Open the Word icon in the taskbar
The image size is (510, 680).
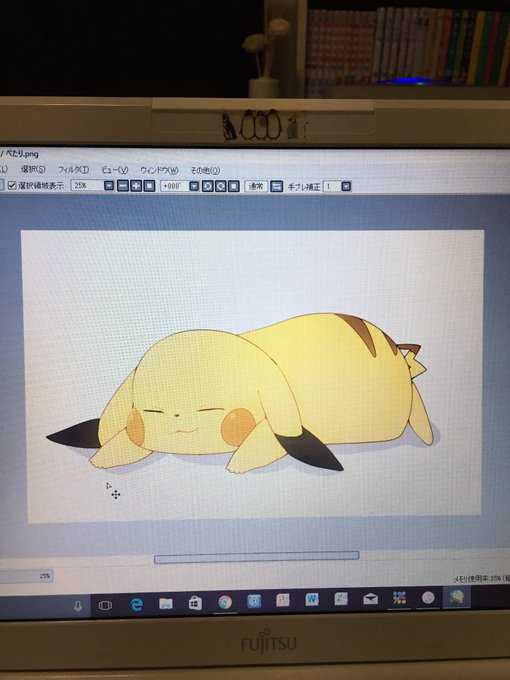pos(312,599)
